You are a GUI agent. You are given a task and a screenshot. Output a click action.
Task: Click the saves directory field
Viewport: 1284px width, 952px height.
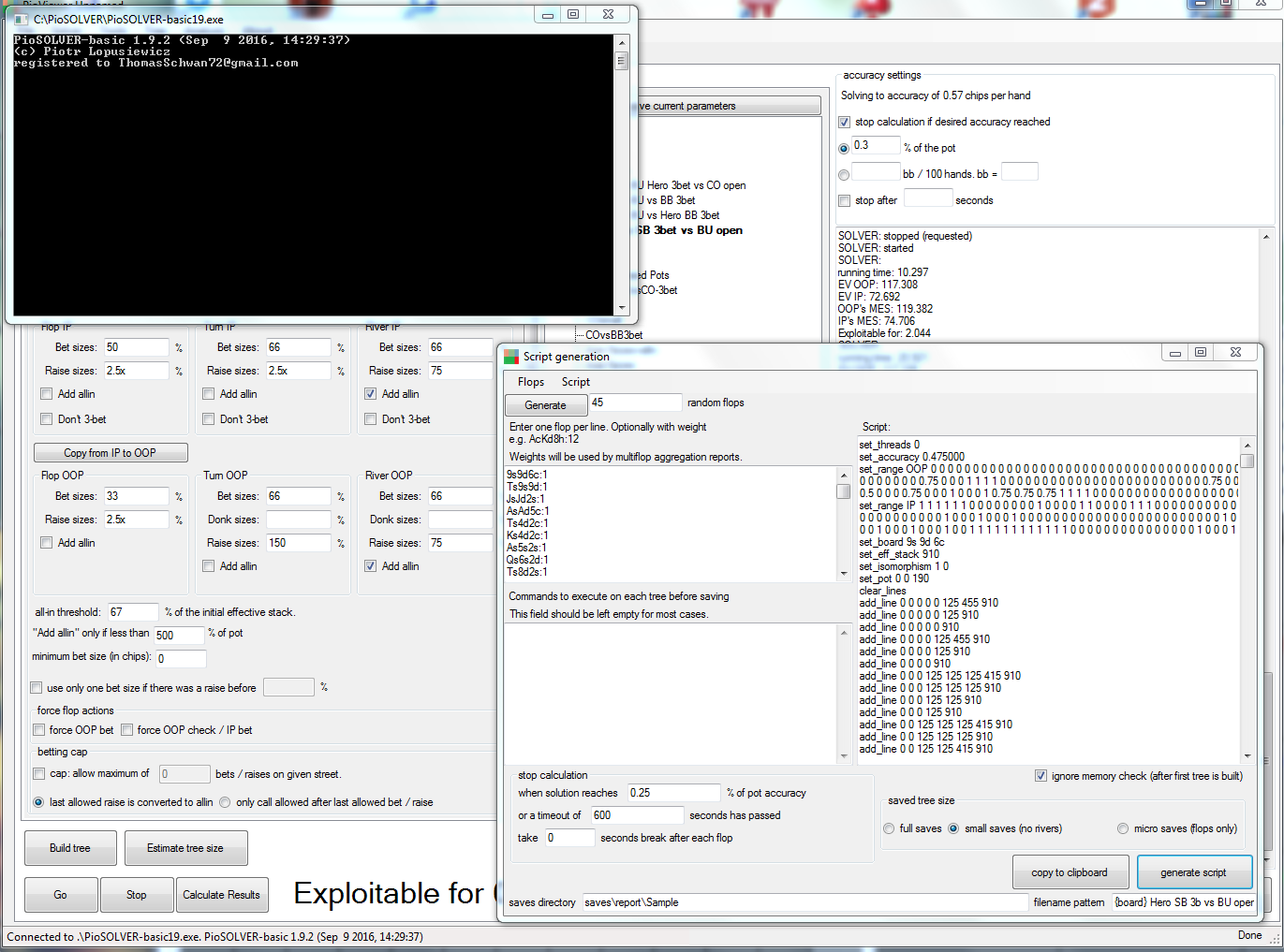point(805,902)
